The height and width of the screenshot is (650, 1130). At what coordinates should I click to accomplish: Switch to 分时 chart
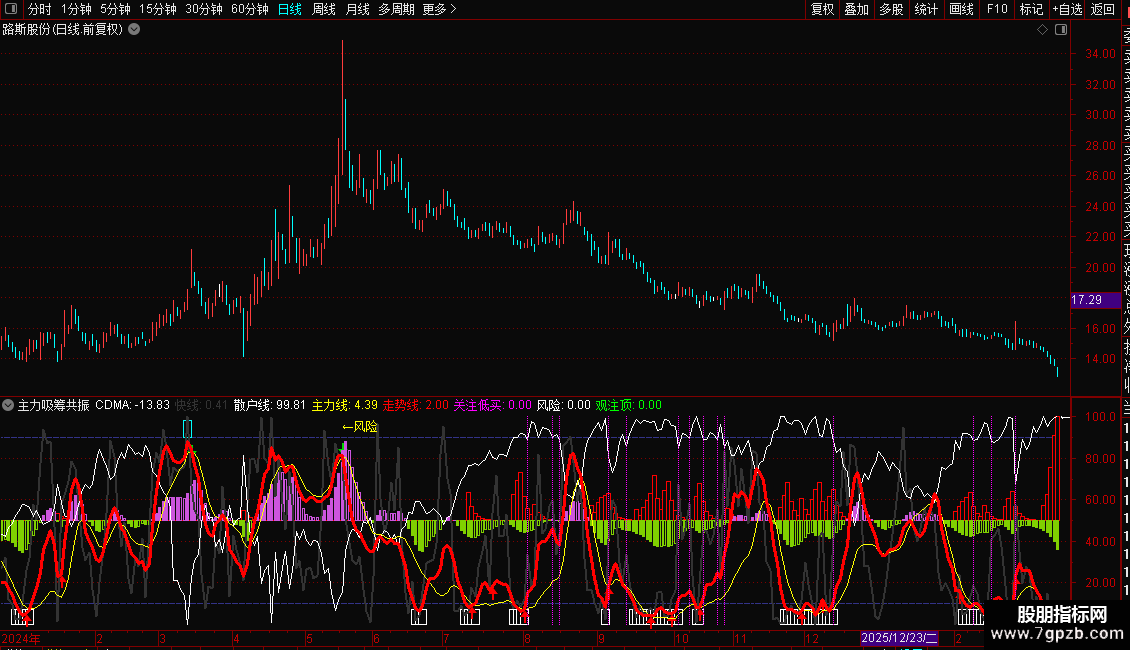click(40, 9)
